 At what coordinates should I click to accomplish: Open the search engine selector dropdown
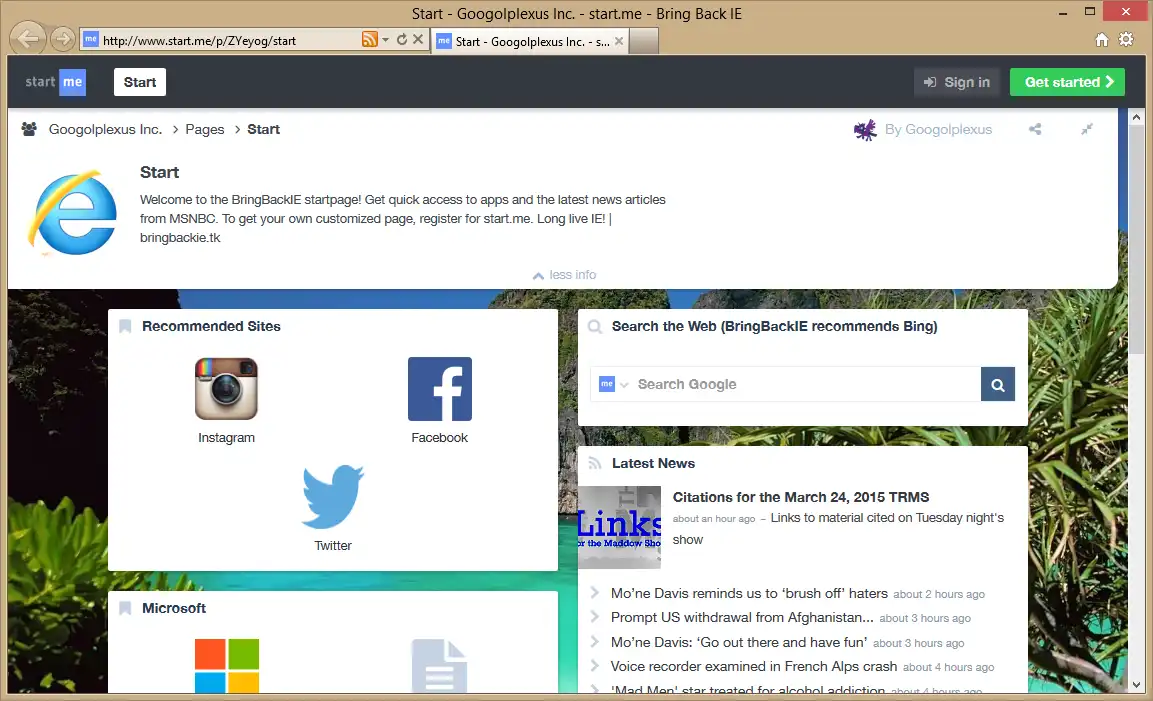pos(614,384)
